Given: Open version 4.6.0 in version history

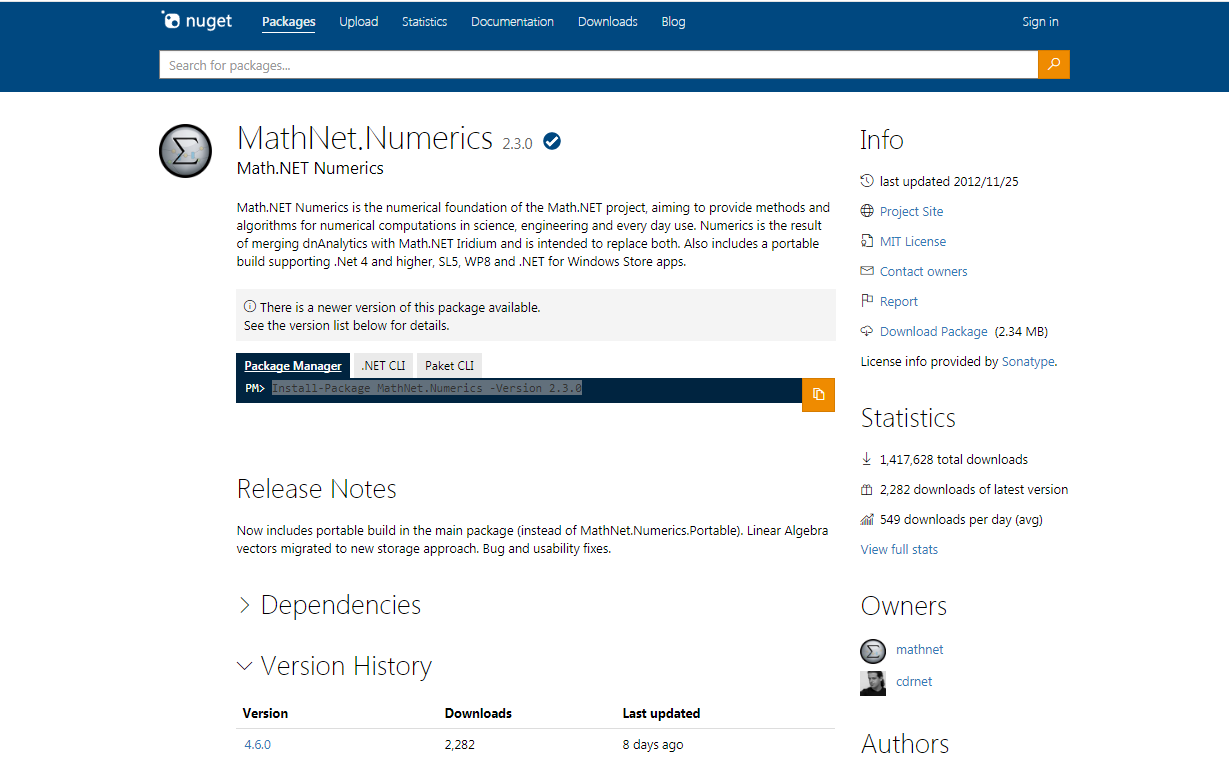Looking at the screenshot, I should coord(257,745).
